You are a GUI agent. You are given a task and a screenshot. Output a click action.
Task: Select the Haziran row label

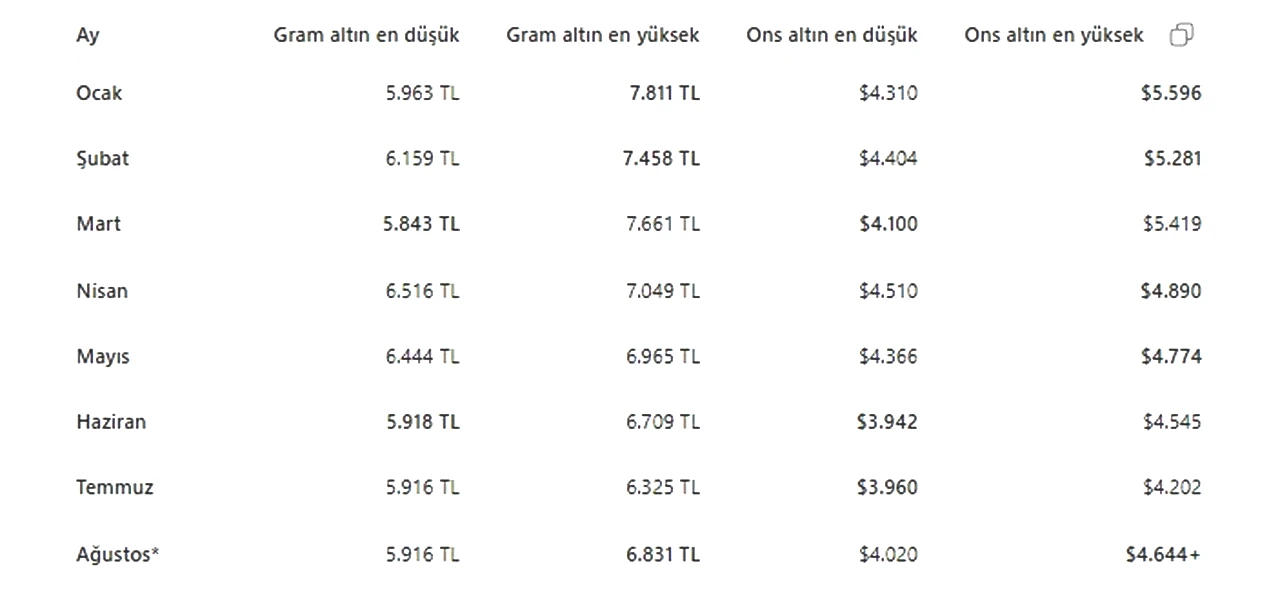click(111, 422)
